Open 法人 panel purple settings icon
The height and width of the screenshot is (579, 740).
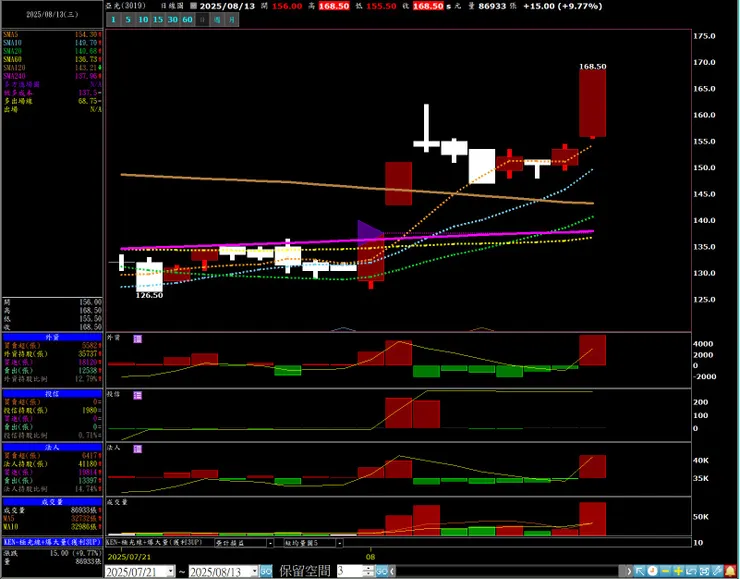point(137,449)
